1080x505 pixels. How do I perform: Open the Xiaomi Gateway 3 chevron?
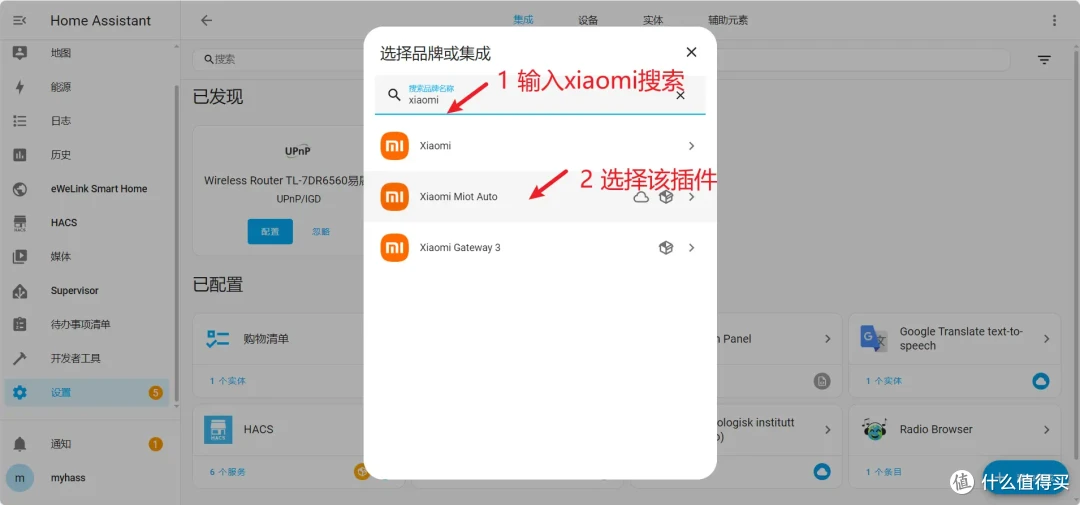692,247
